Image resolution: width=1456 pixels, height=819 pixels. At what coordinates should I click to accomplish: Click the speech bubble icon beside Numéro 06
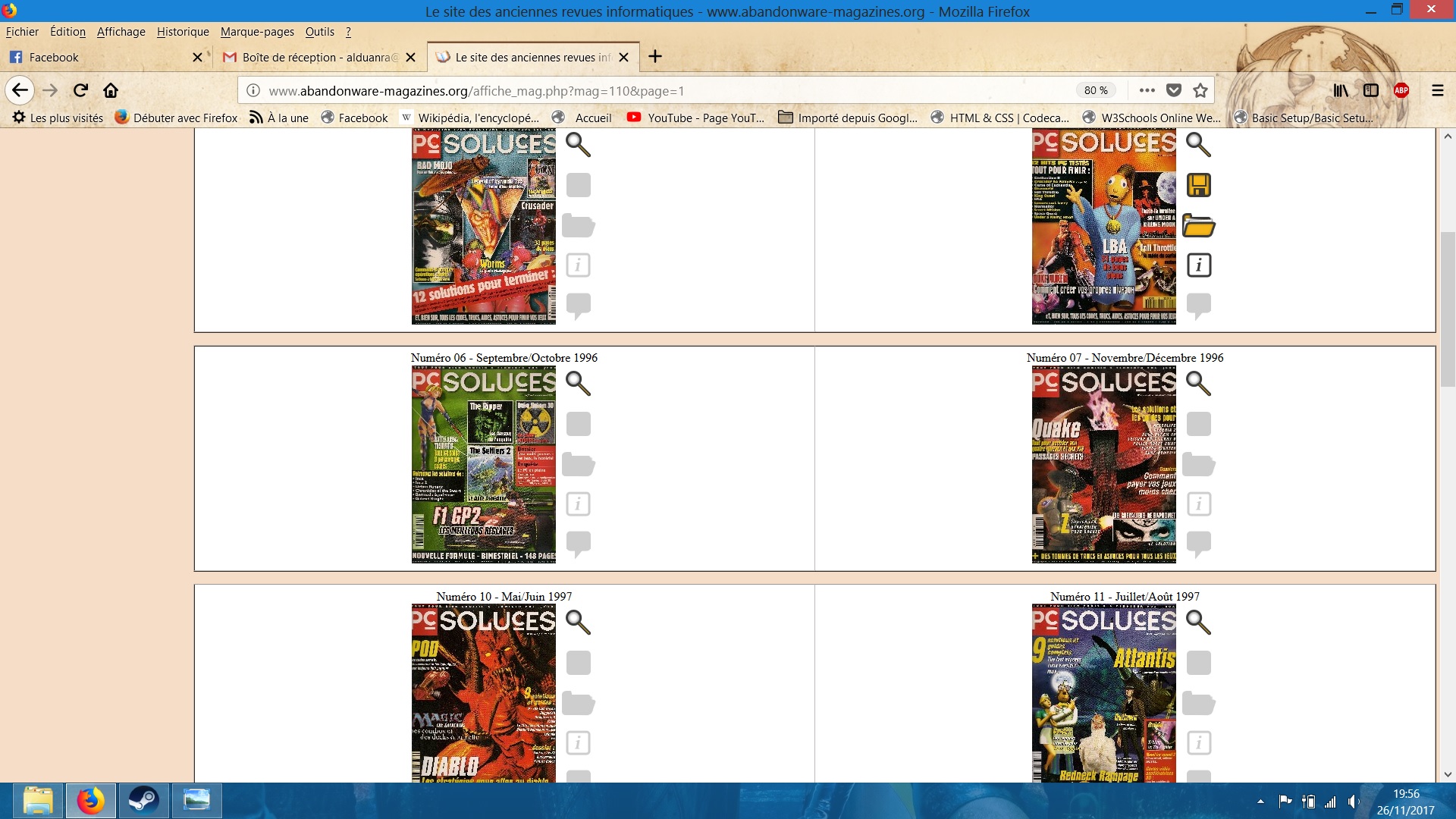(578, 543)
